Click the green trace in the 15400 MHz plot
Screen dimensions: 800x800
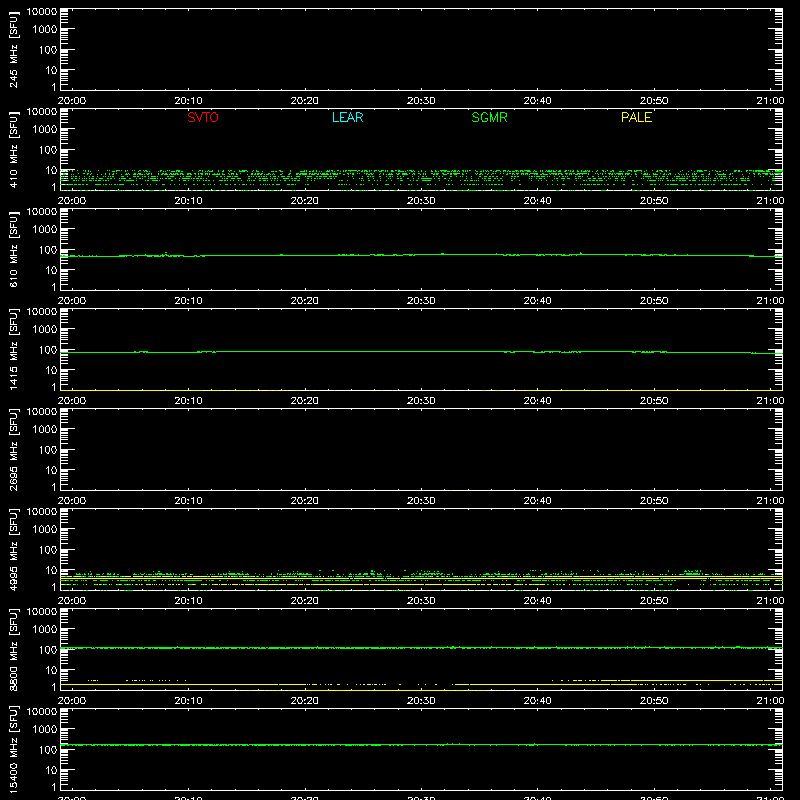(421, 745)
